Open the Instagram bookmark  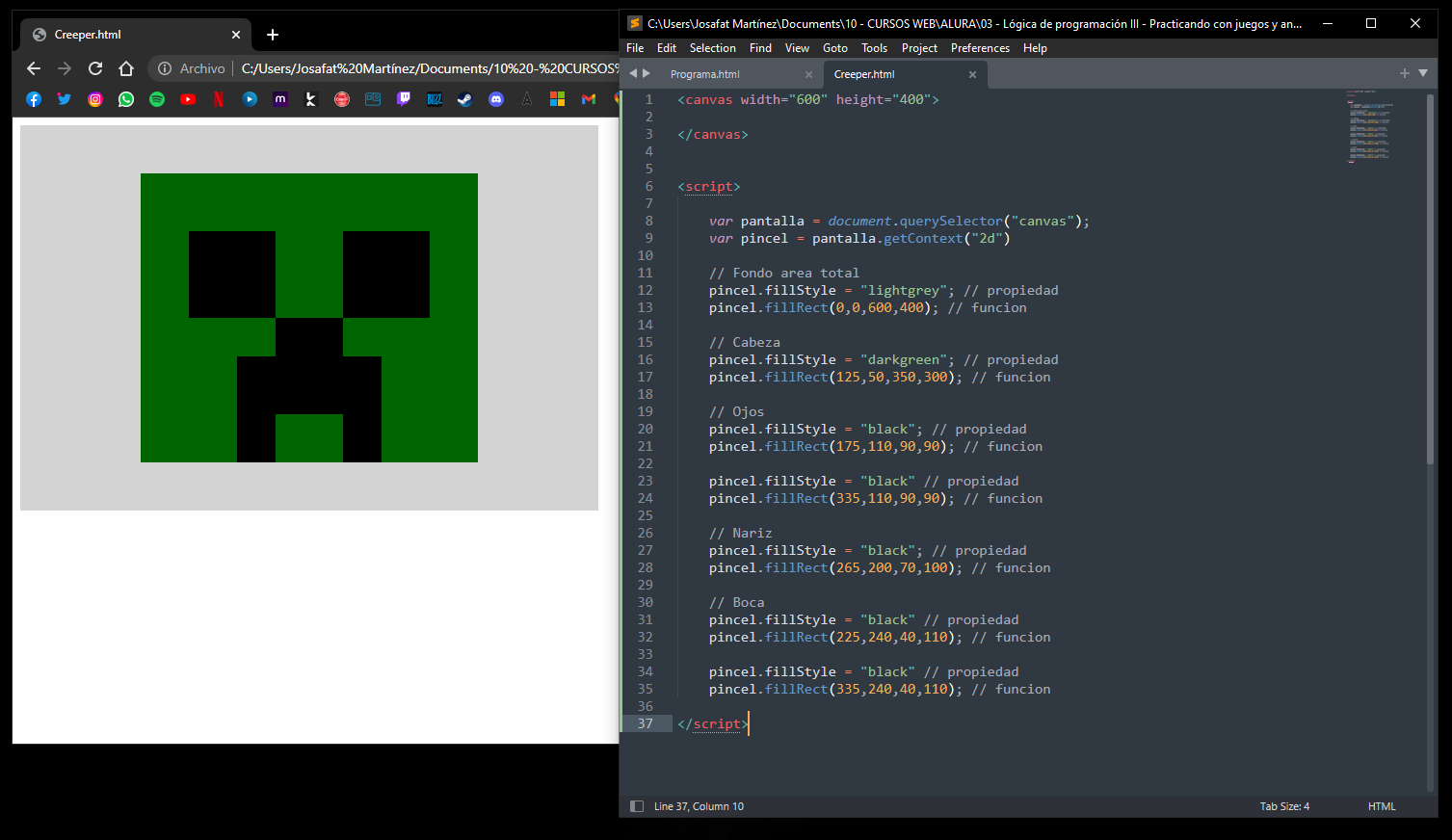point(95,99)
